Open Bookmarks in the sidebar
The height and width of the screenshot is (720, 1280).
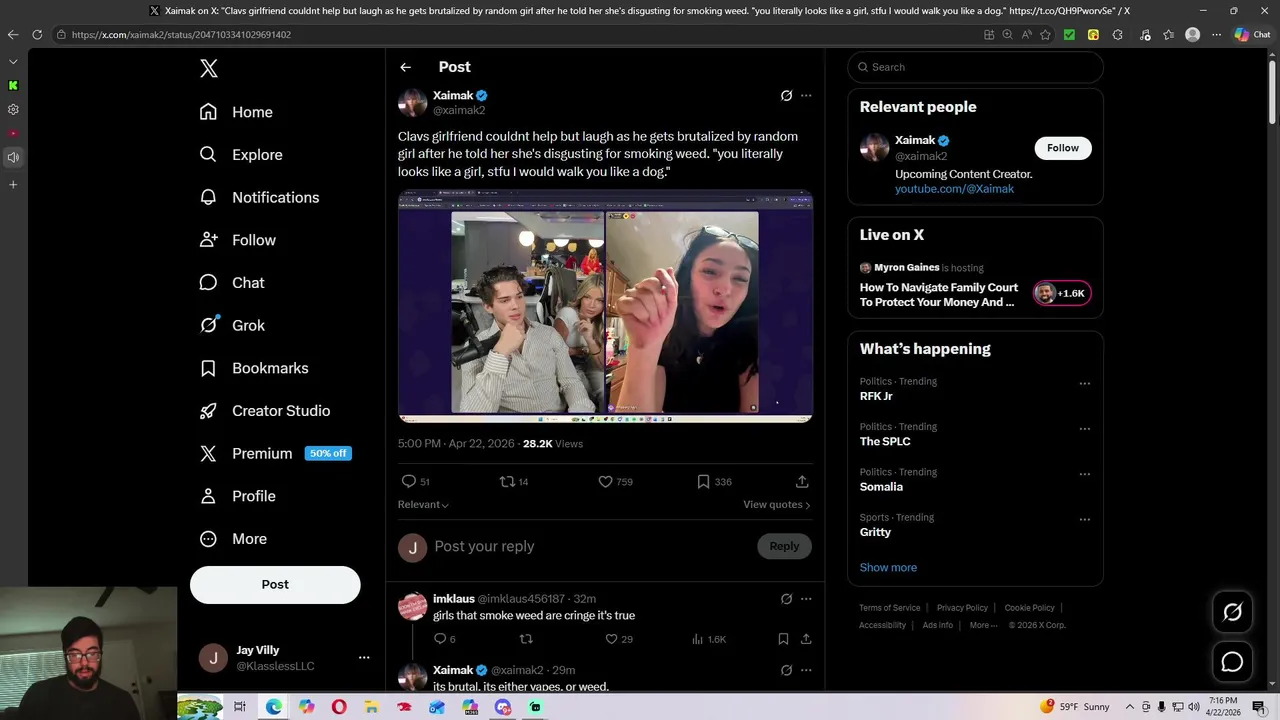tap(254, 368)
